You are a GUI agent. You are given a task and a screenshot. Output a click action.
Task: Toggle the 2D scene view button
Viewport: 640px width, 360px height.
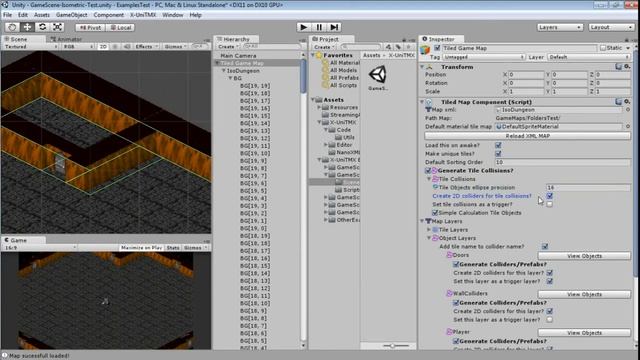(103, 47)
